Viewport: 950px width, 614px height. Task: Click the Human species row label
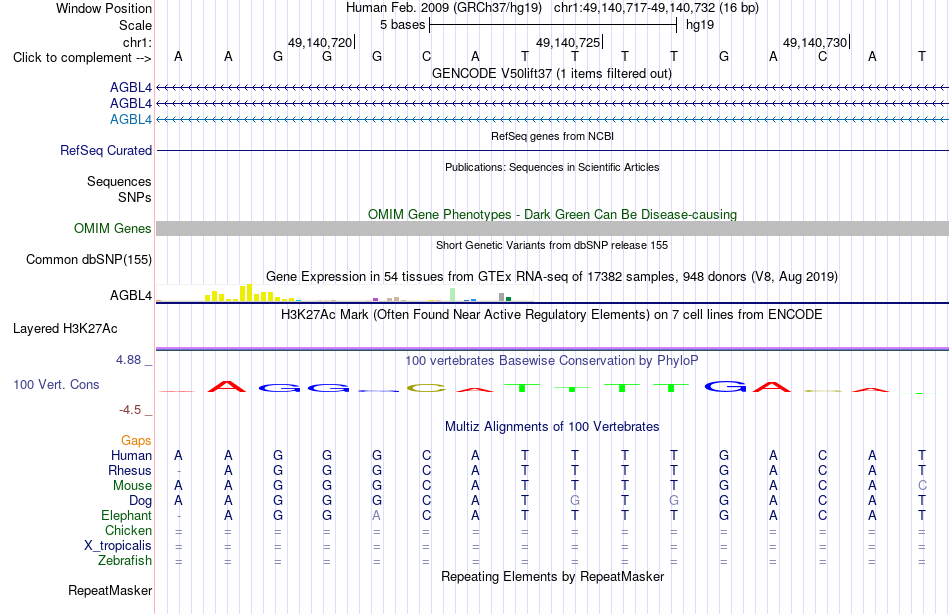pos(131,456)
